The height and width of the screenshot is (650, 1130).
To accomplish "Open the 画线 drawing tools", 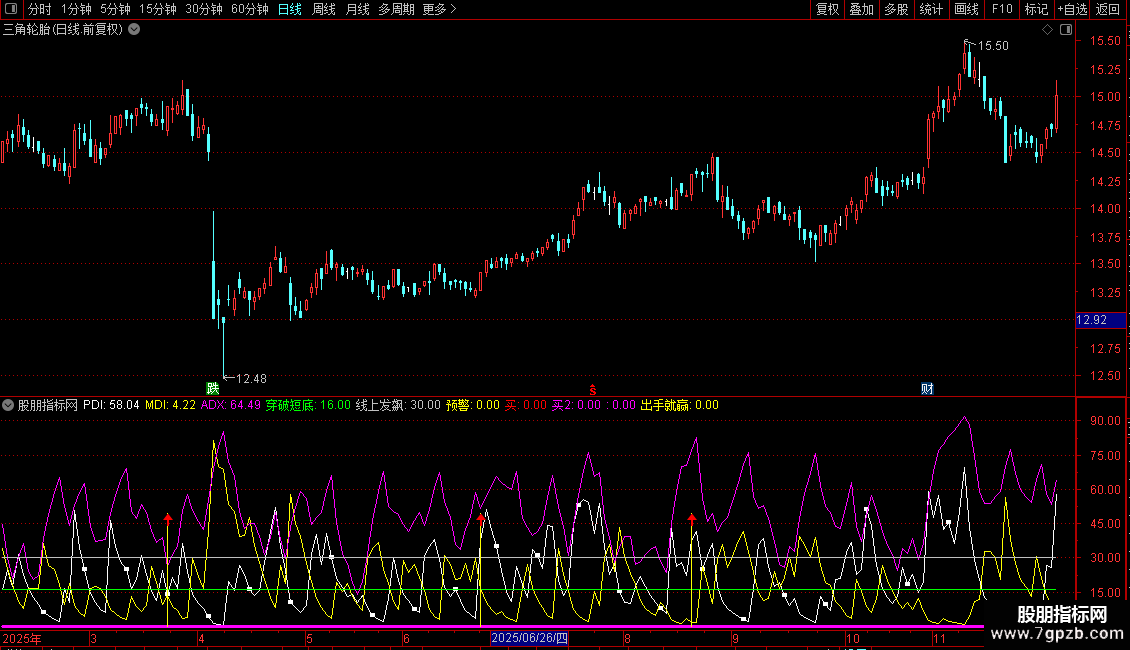I will 966,9.
